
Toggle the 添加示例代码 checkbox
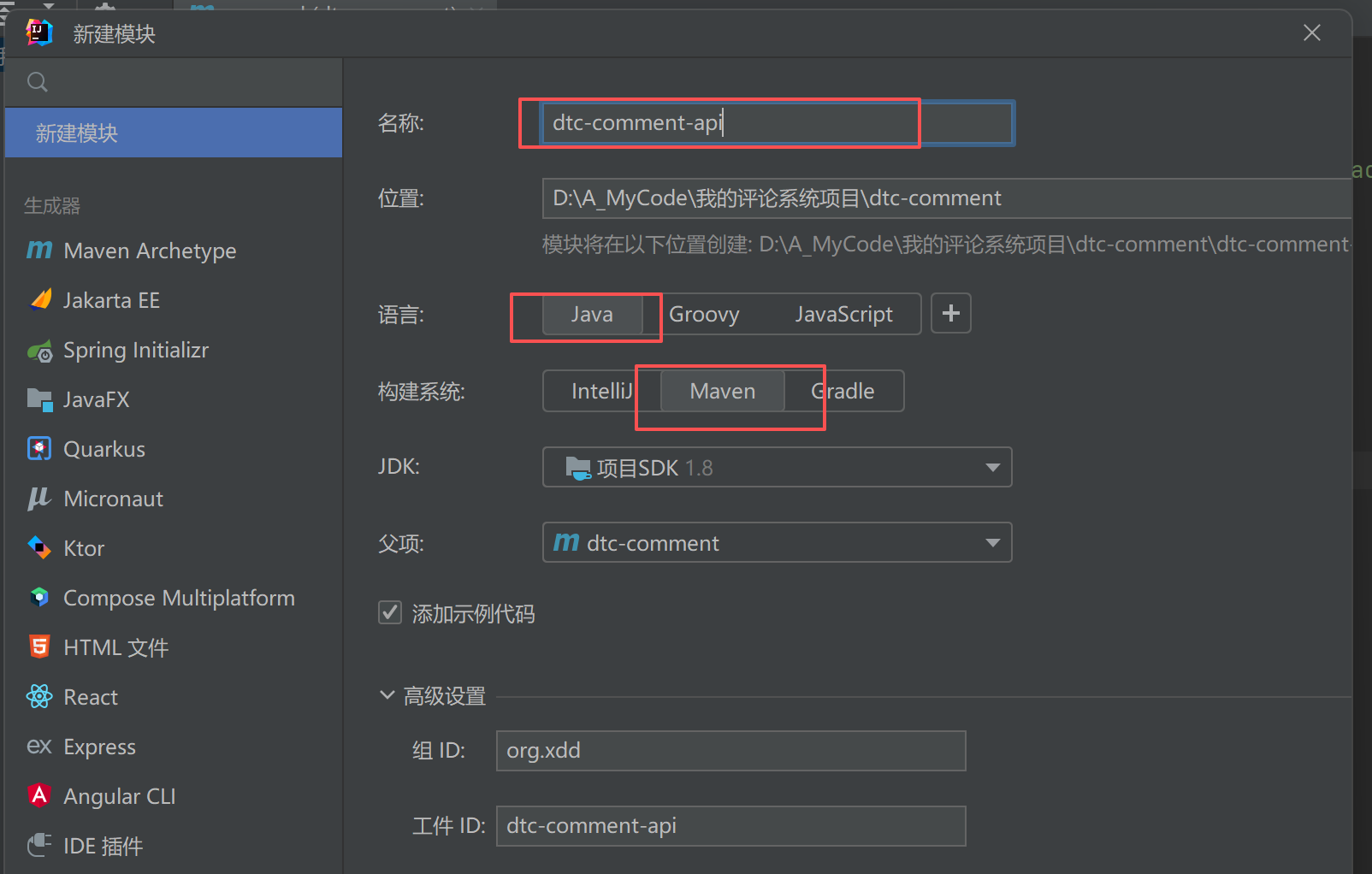(x=390, y=612)
